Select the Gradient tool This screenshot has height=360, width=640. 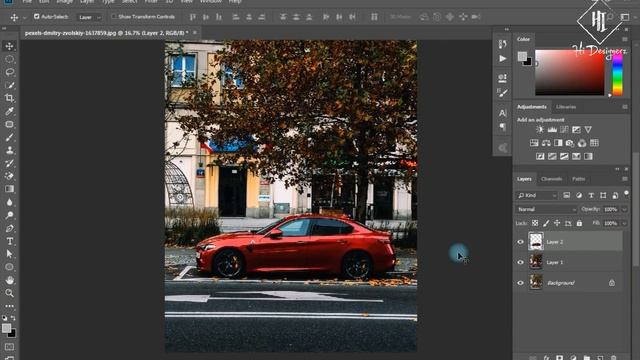point(9,189)
